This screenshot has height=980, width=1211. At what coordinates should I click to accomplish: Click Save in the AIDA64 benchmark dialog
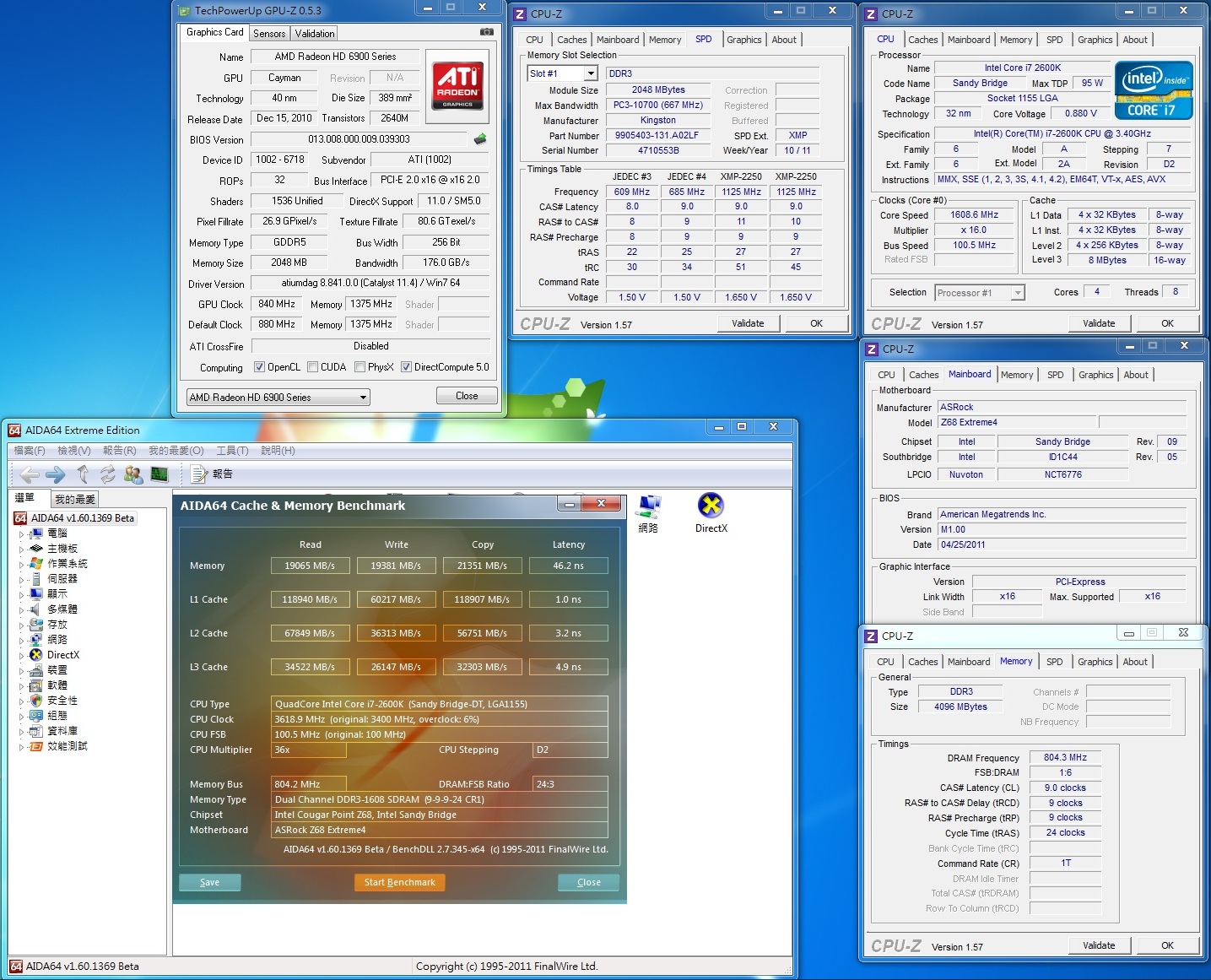(x=210, y=882)
